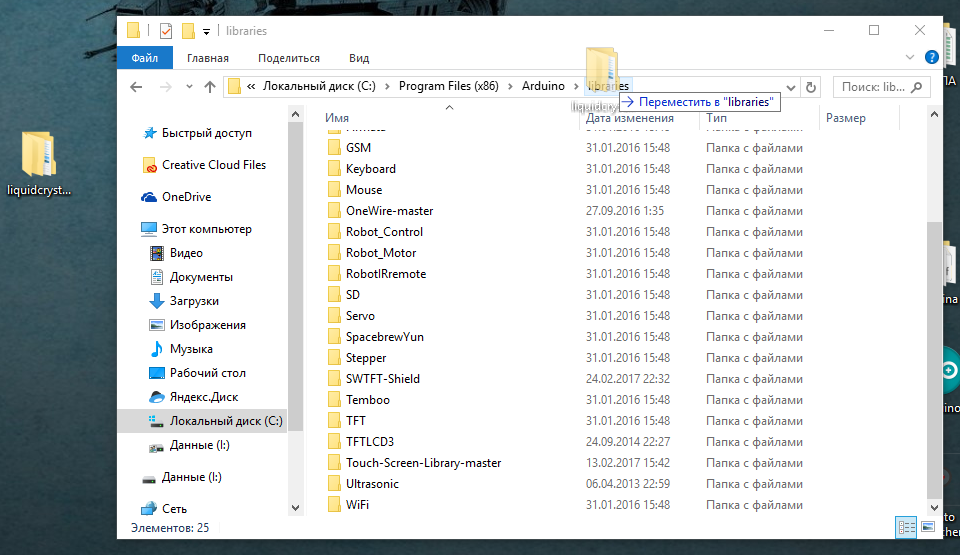
Task: Select OneDrive in navigation pane
Action: pos(187,197)
